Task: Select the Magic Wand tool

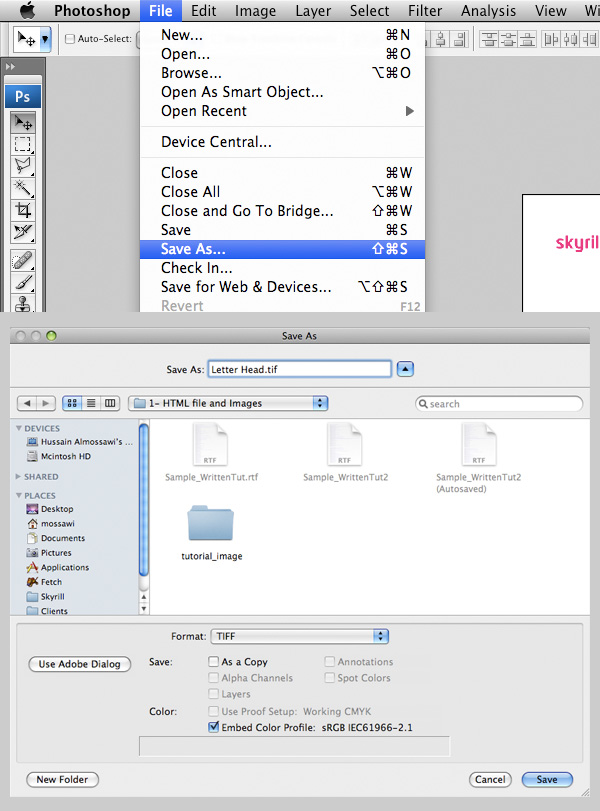Action: 23,189
